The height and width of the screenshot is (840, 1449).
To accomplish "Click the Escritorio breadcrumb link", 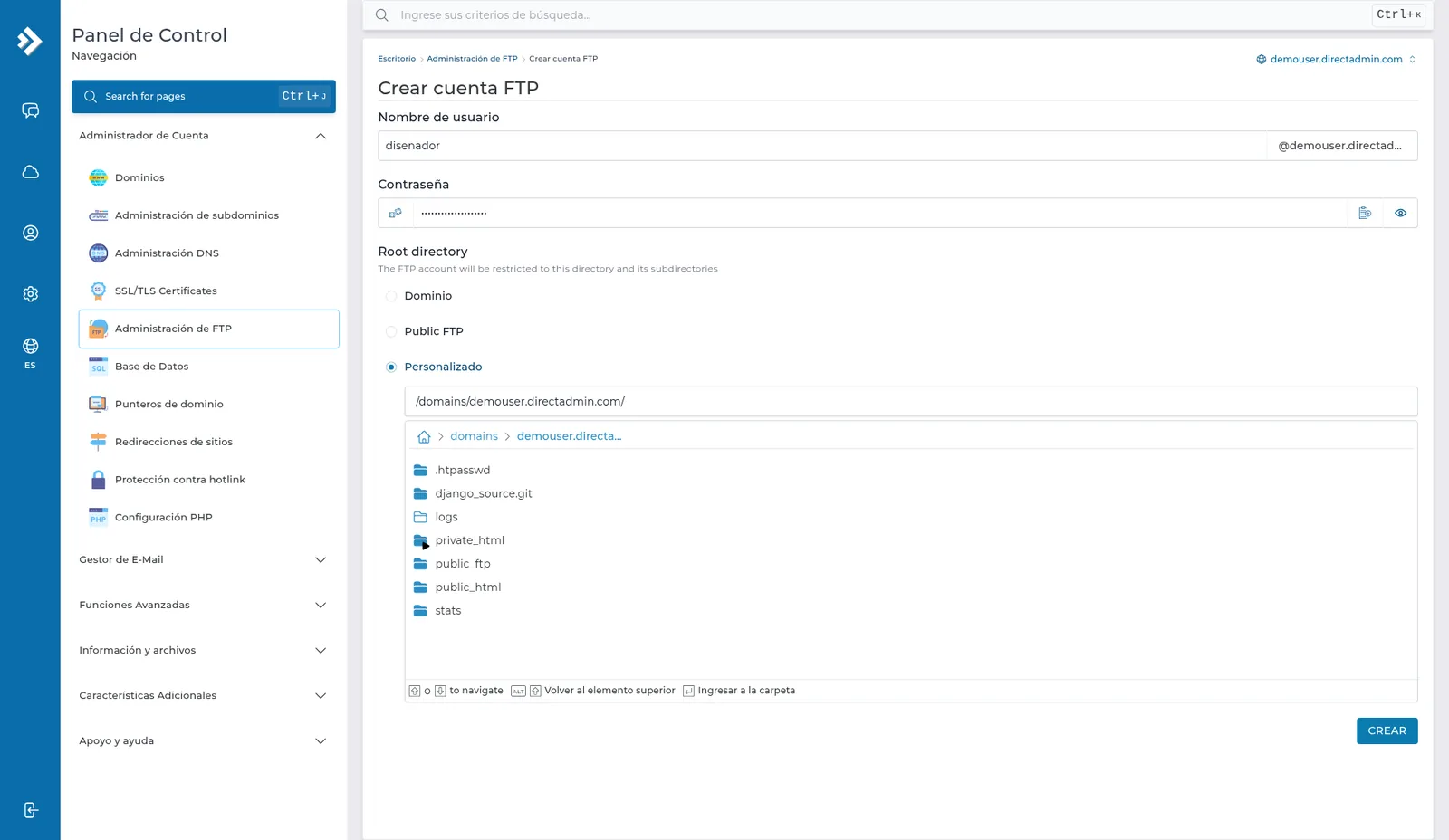I will pyautogui.click(x=397, y=59).
